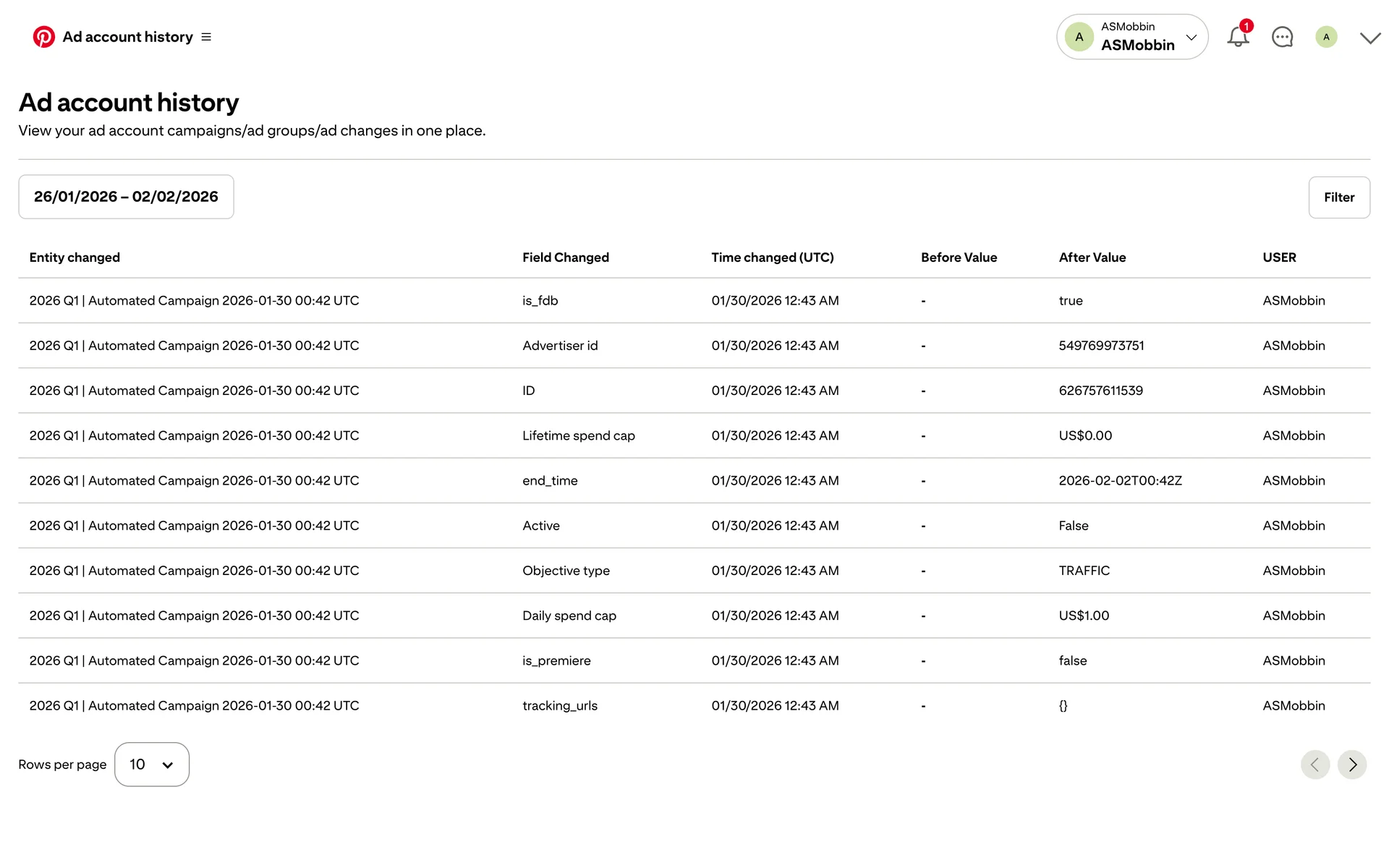1389x868 pixels.
Task: Click the Filter button
Action: pos(1338,197)
